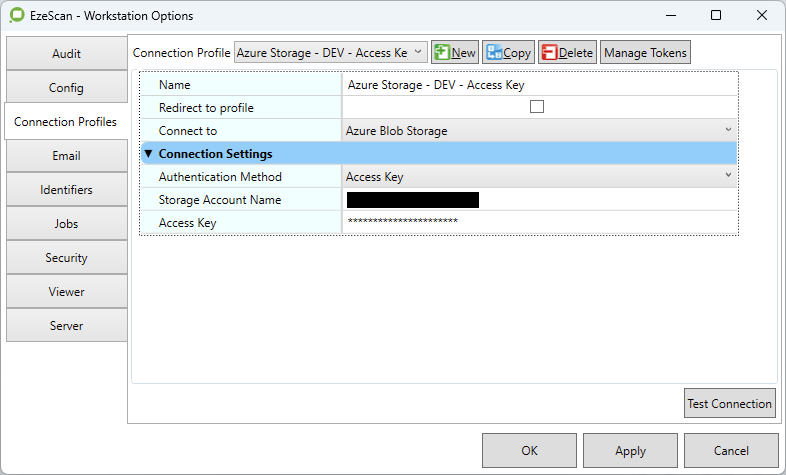Click the Name field for the profile

pyautogui.click(x=538, y=85)
